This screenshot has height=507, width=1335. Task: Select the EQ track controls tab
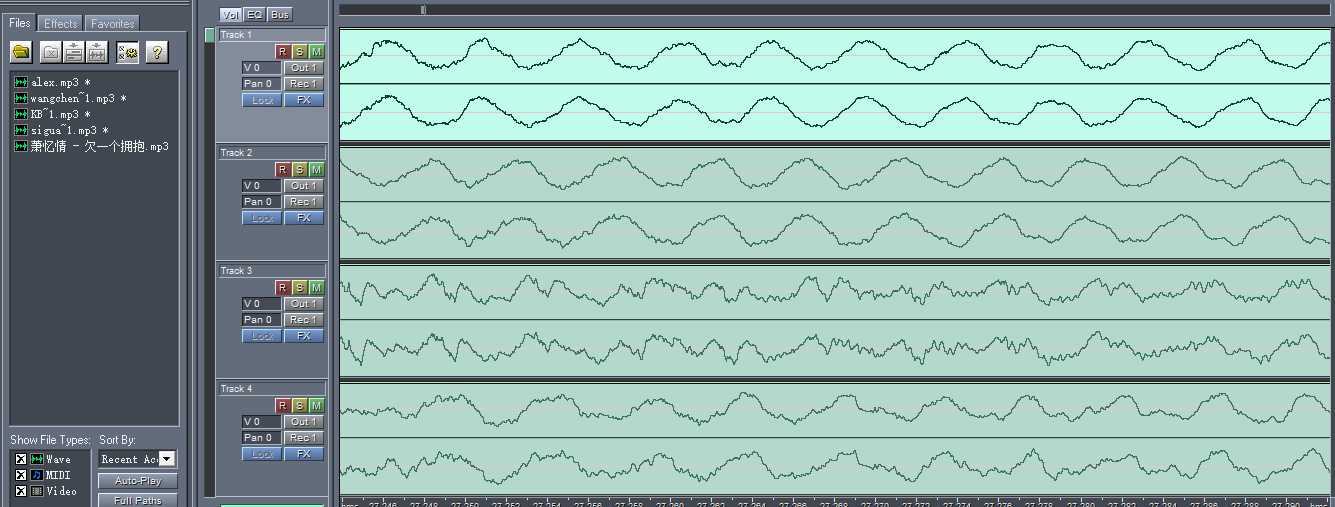(x=255, y=14)
